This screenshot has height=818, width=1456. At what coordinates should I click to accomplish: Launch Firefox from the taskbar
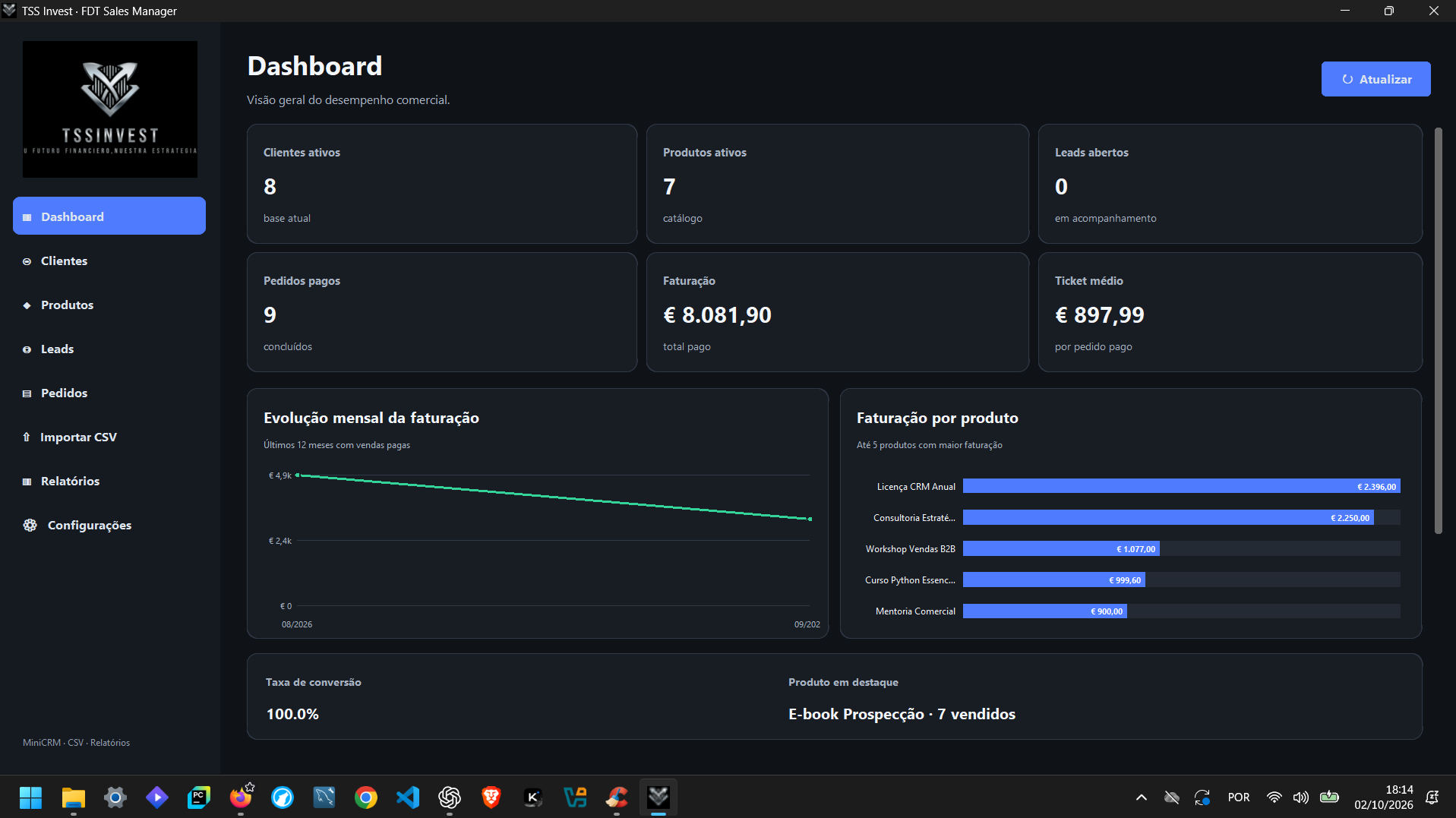[241, 797]
